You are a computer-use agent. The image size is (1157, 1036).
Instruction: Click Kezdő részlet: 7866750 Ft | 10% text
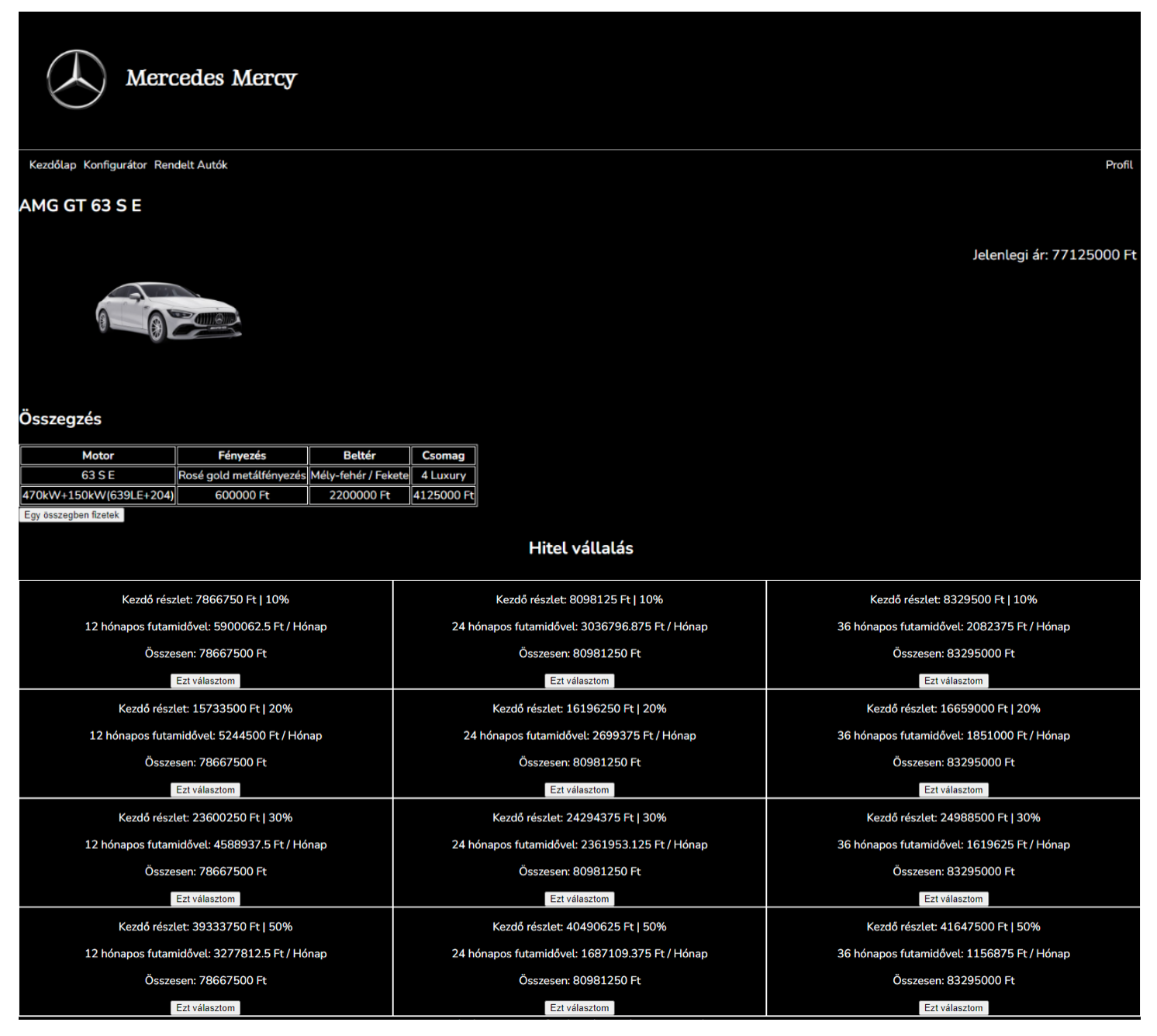point(205,600)
